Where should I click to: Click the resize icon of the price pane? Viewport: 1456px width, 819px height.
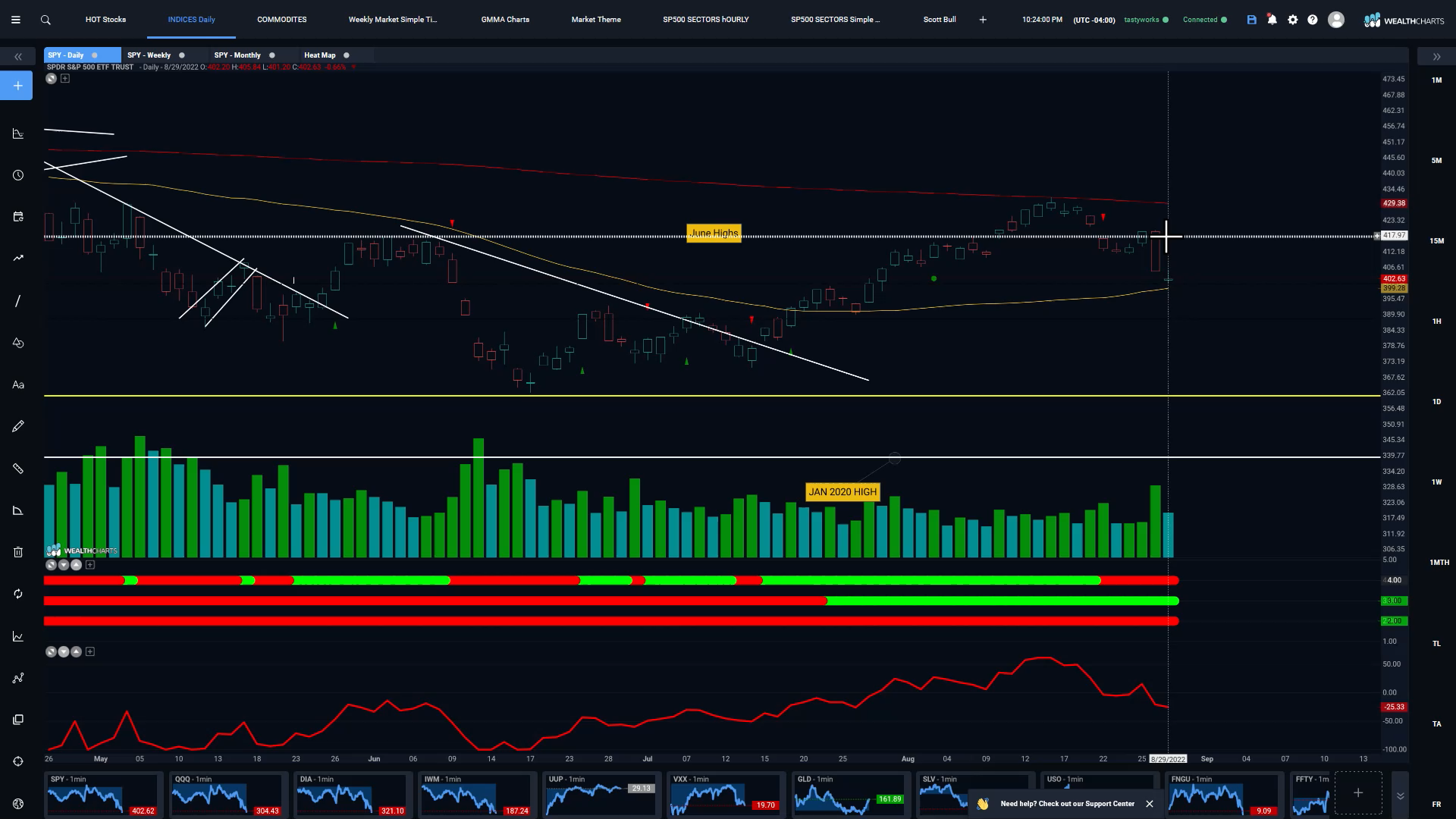click(51, 78)
